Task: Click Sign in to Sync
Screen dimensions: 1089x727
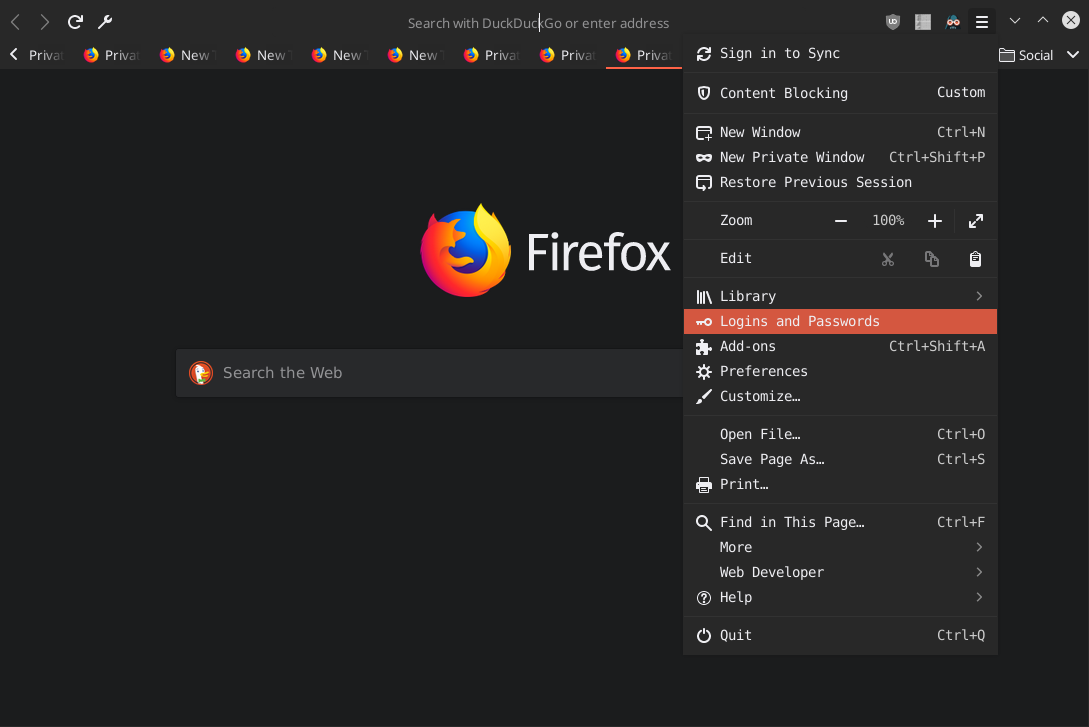Action: (840, 53)
